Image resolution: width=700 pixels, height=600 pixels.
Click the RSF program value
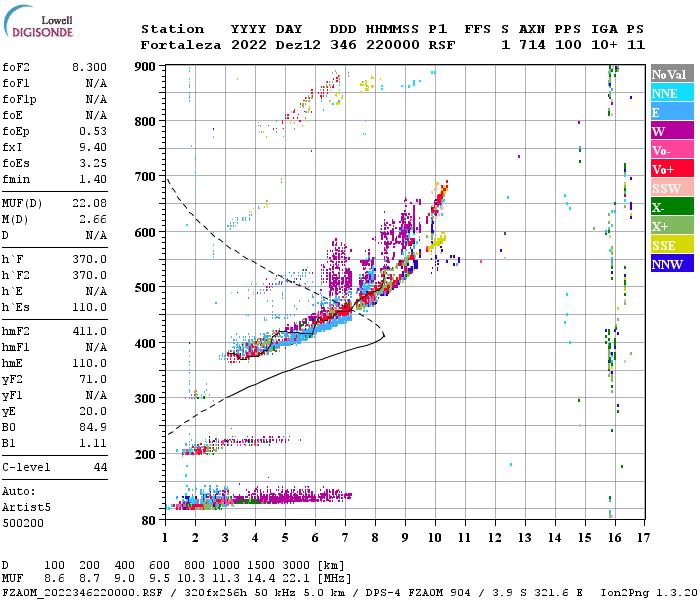[442, 45]
